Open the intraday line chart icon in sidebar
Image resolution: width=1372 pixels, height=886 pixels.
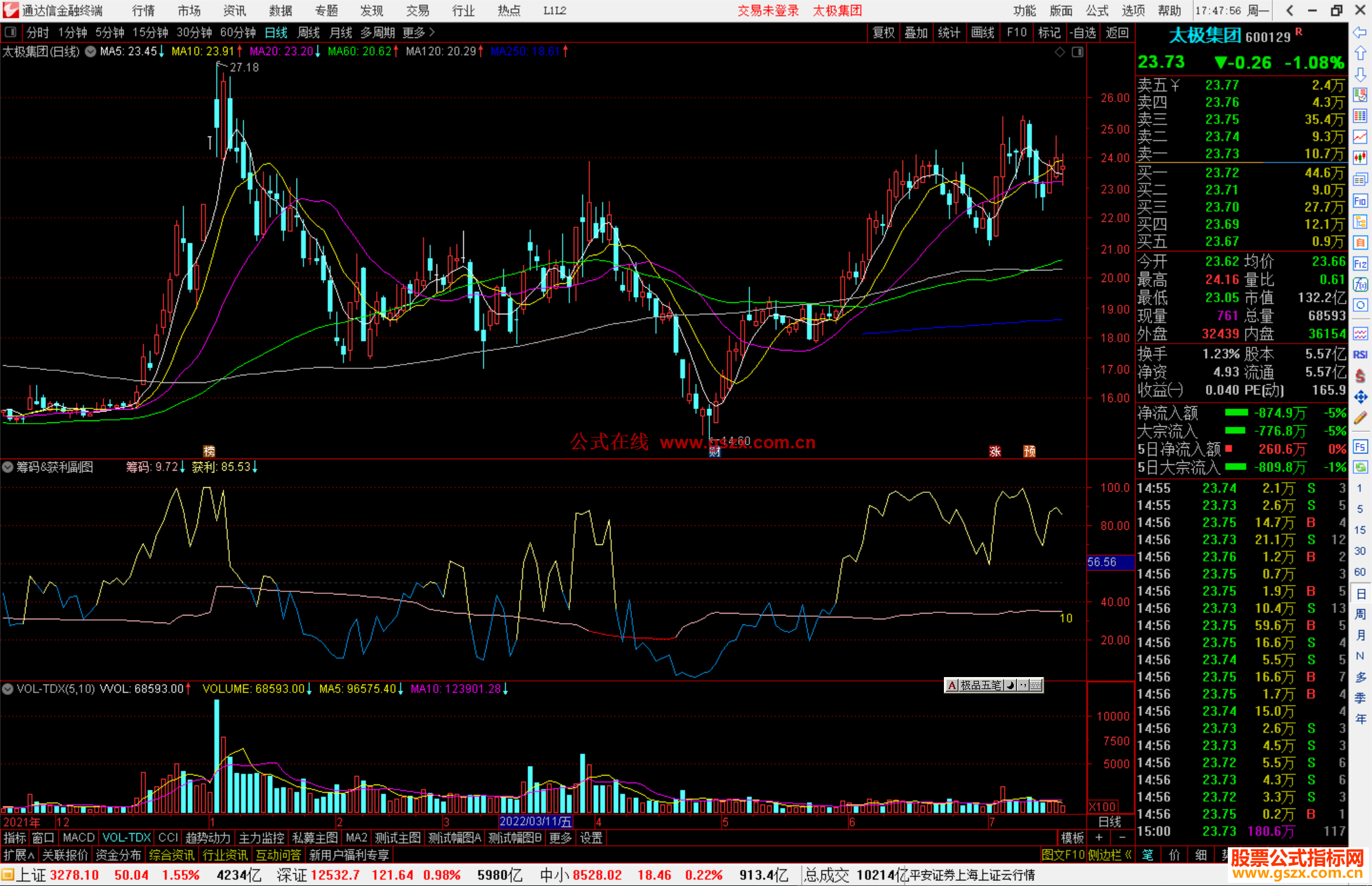click(x=1360, y=137)
